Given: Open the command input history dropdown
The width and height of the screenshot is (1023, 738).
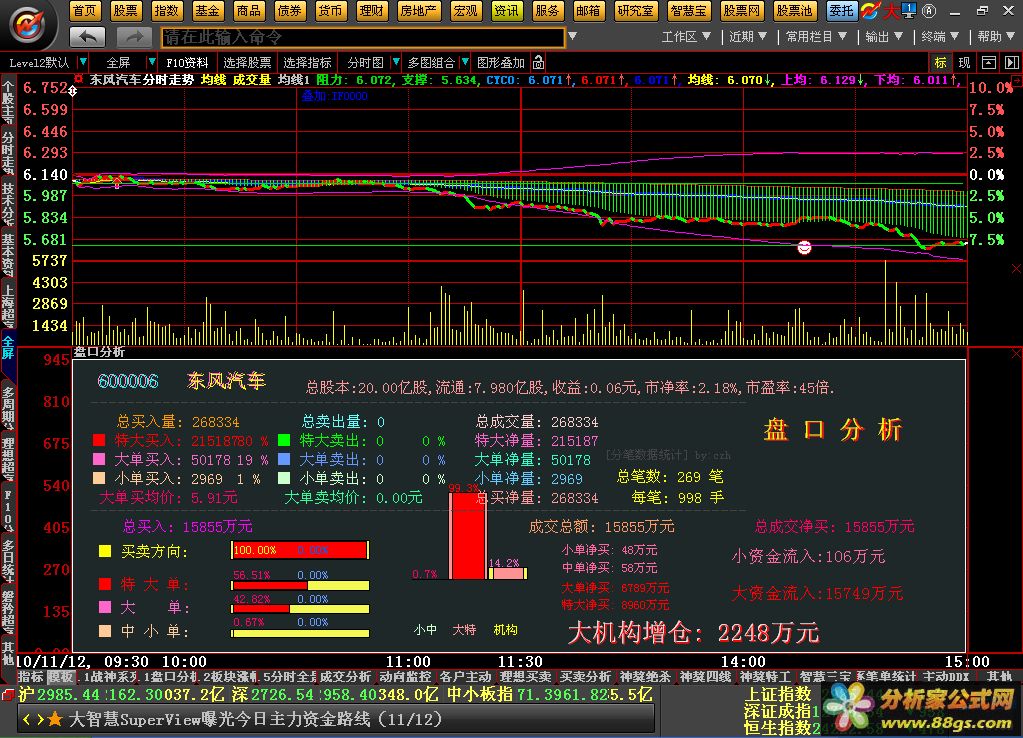Looking at the screenshot, I should coord(572,37).
